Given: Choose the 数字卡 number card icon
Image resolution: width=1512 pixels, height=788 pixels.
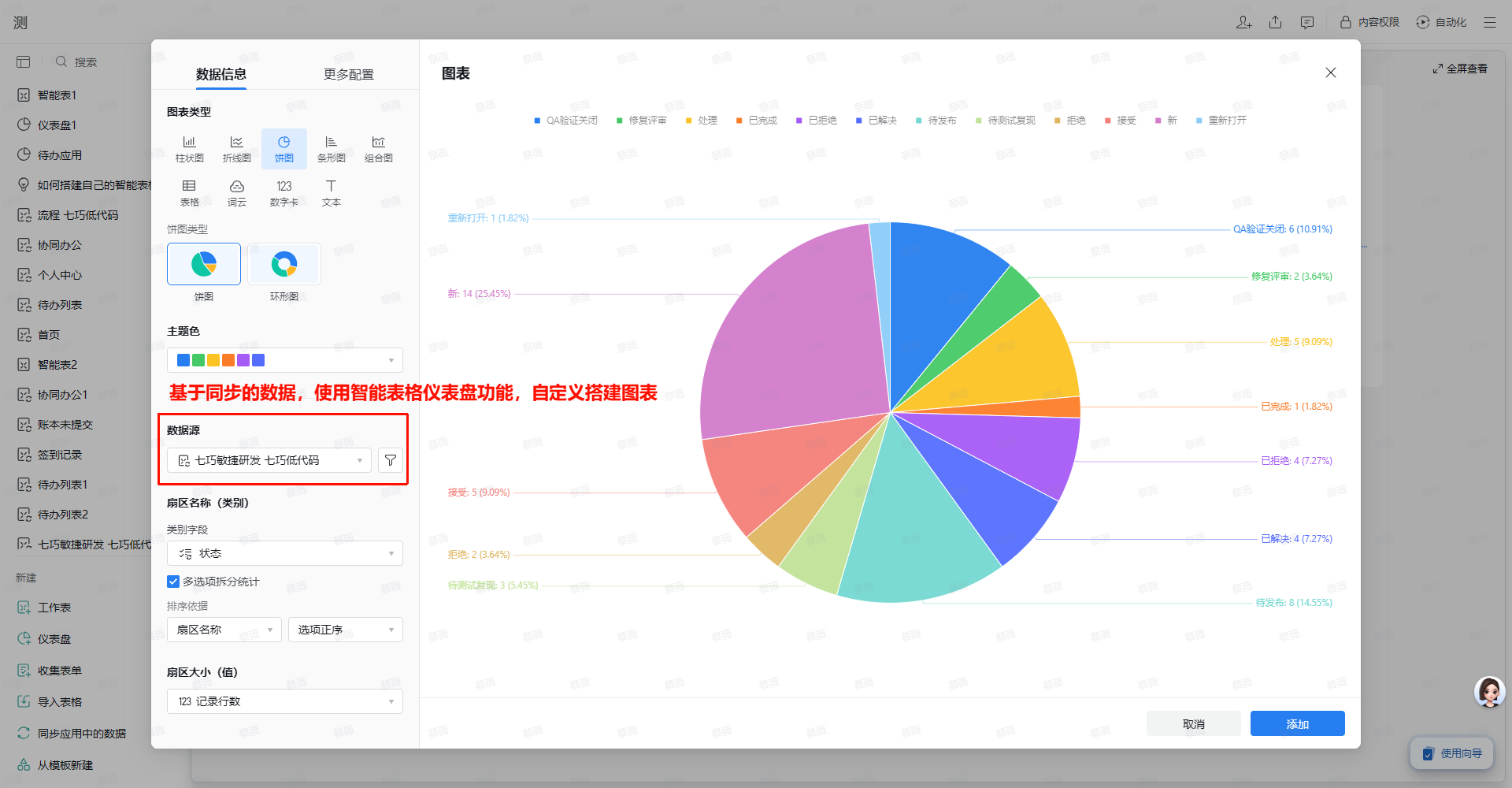Looking at the screenshot, I should click(x=283, y=192).
